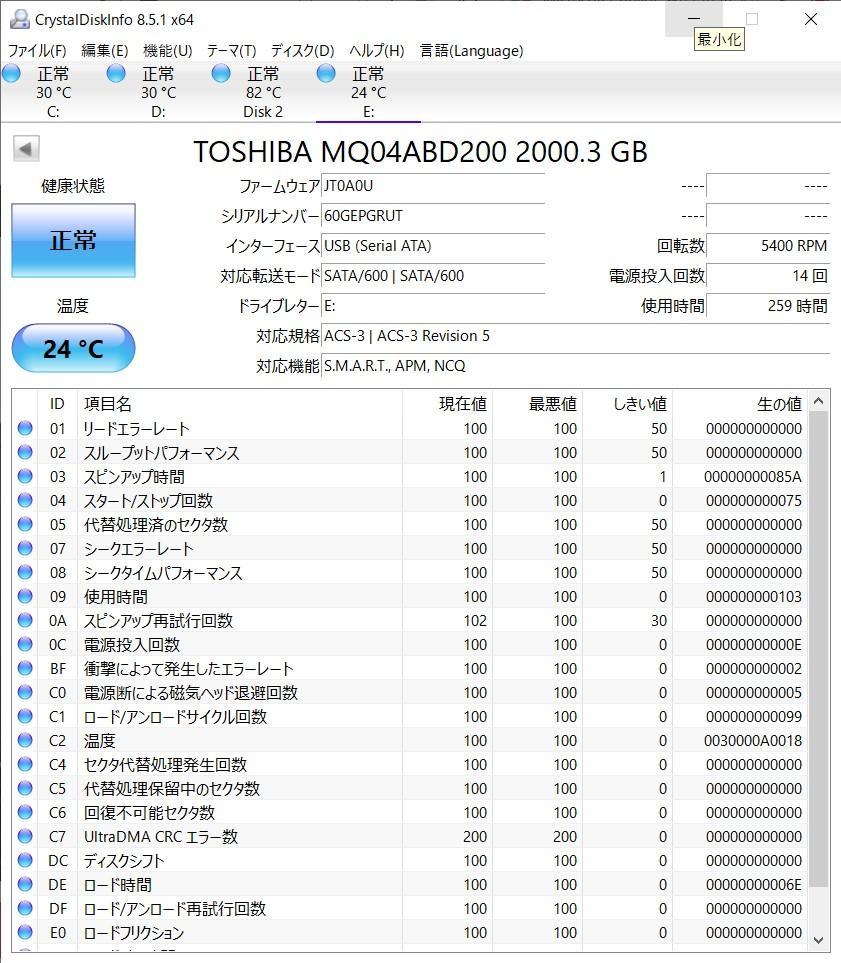Click the status orb of attribute 0A スピンアップ再試行回数
The image size is (841, 963).
click(x=25, y=620)
